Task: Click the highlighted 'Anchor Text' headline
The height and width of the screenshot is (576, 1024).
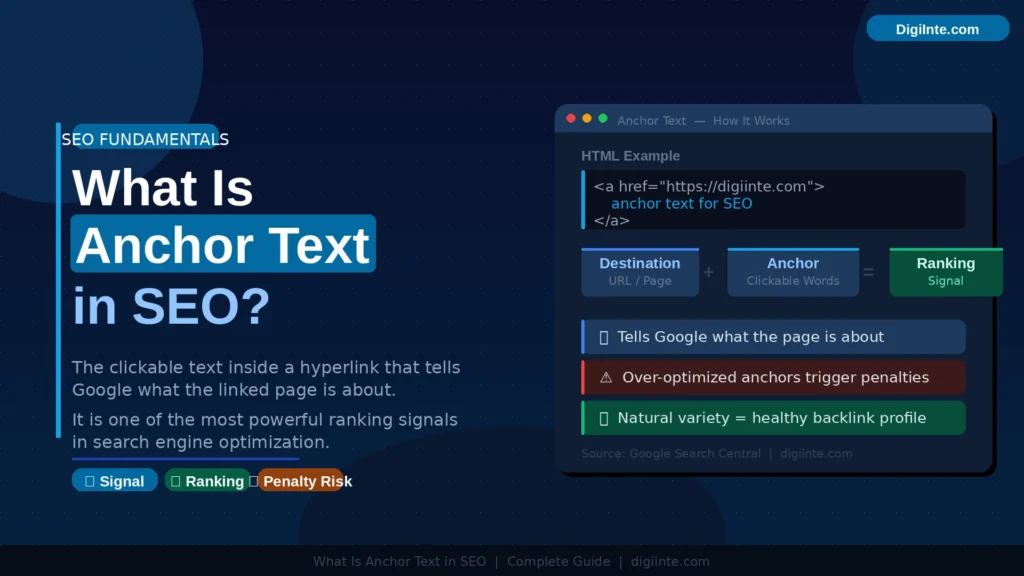Action: pyautogui.click(x=223, y=244)
